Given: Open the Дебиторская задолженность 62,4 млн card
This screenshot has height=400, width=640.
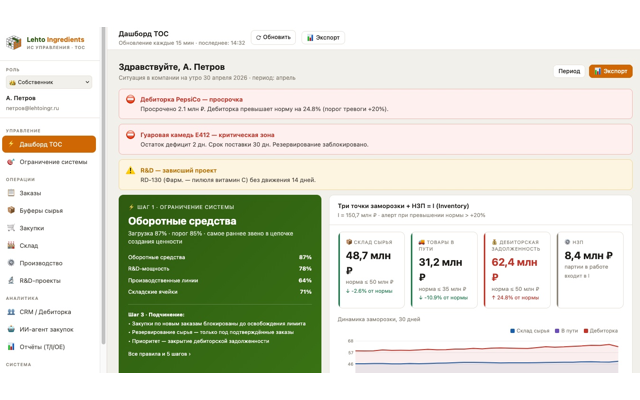Looking at the screenshot, I should coord(517,270).
